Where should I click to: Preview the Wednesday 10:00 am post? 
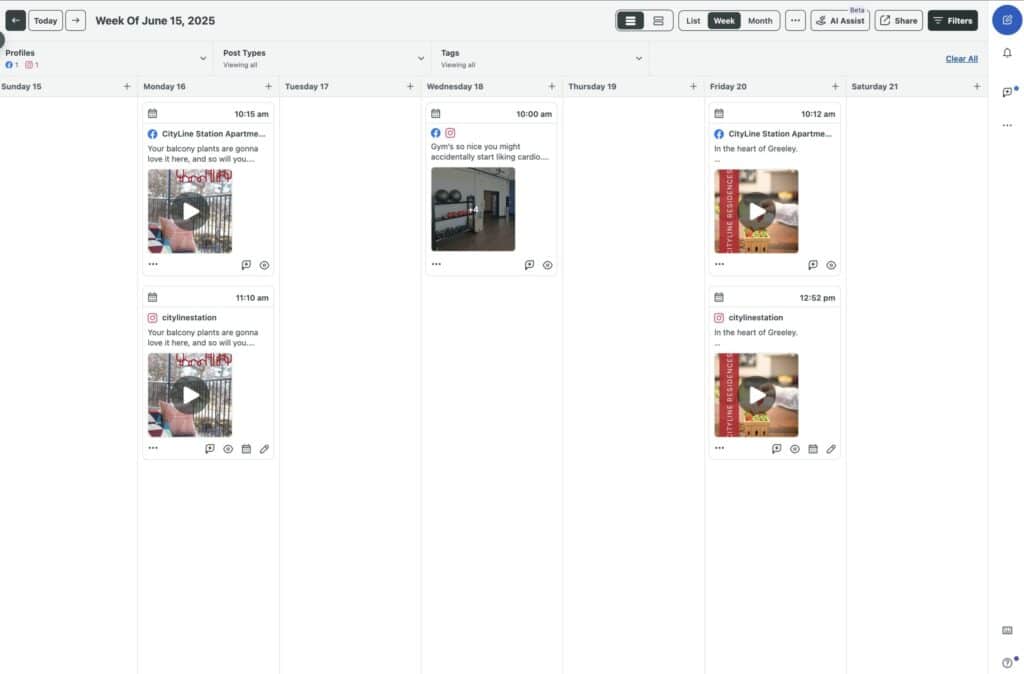click(548, 265)
